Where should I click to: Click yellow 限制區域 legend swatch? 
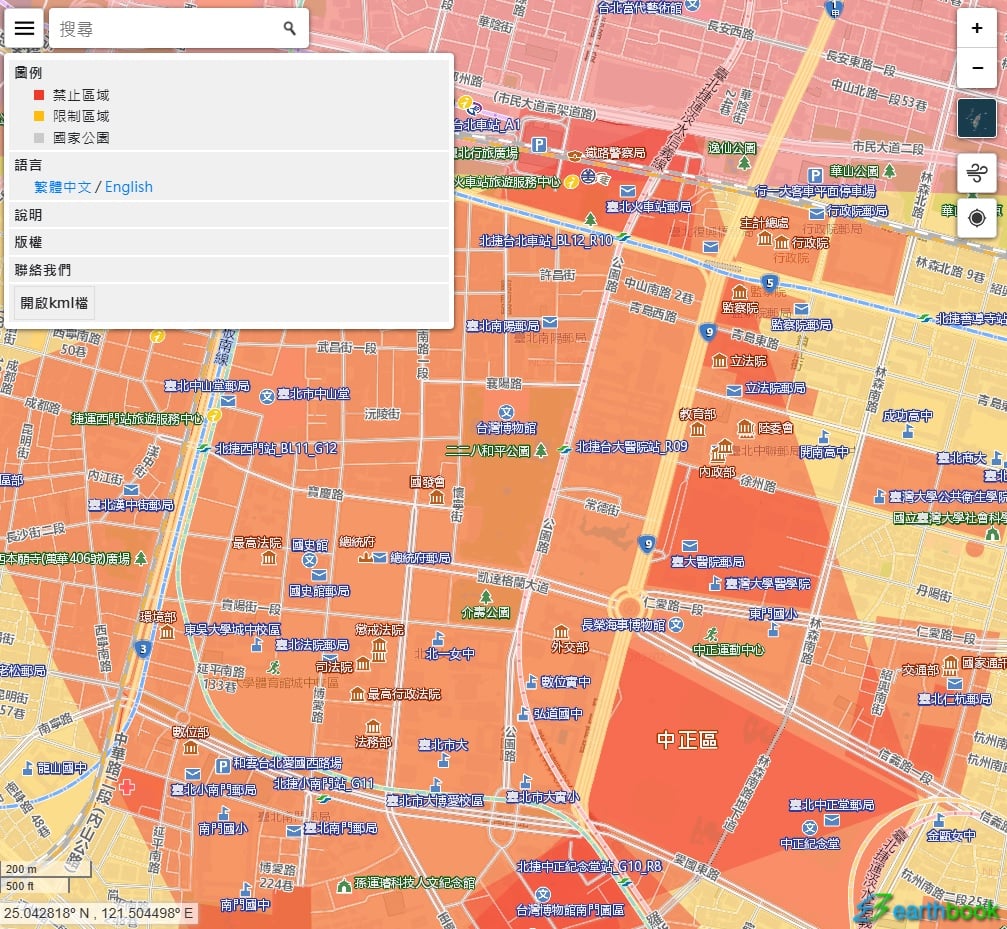pyautogui.click(x=39, y=117)
